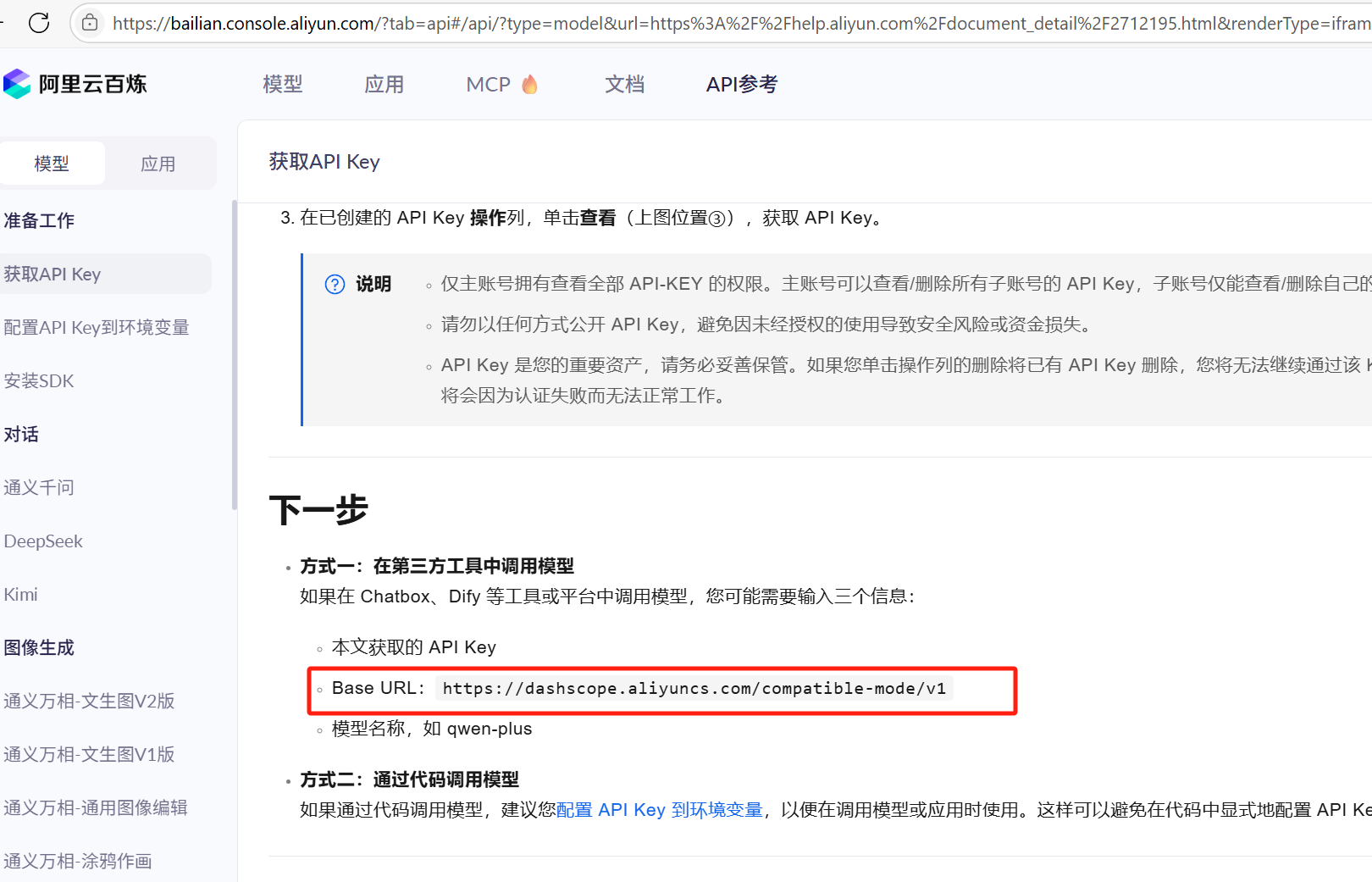This screenshot has height=882, width=1372.
Task: Click the site security lock icon
Action: click(x=90, y=23)
